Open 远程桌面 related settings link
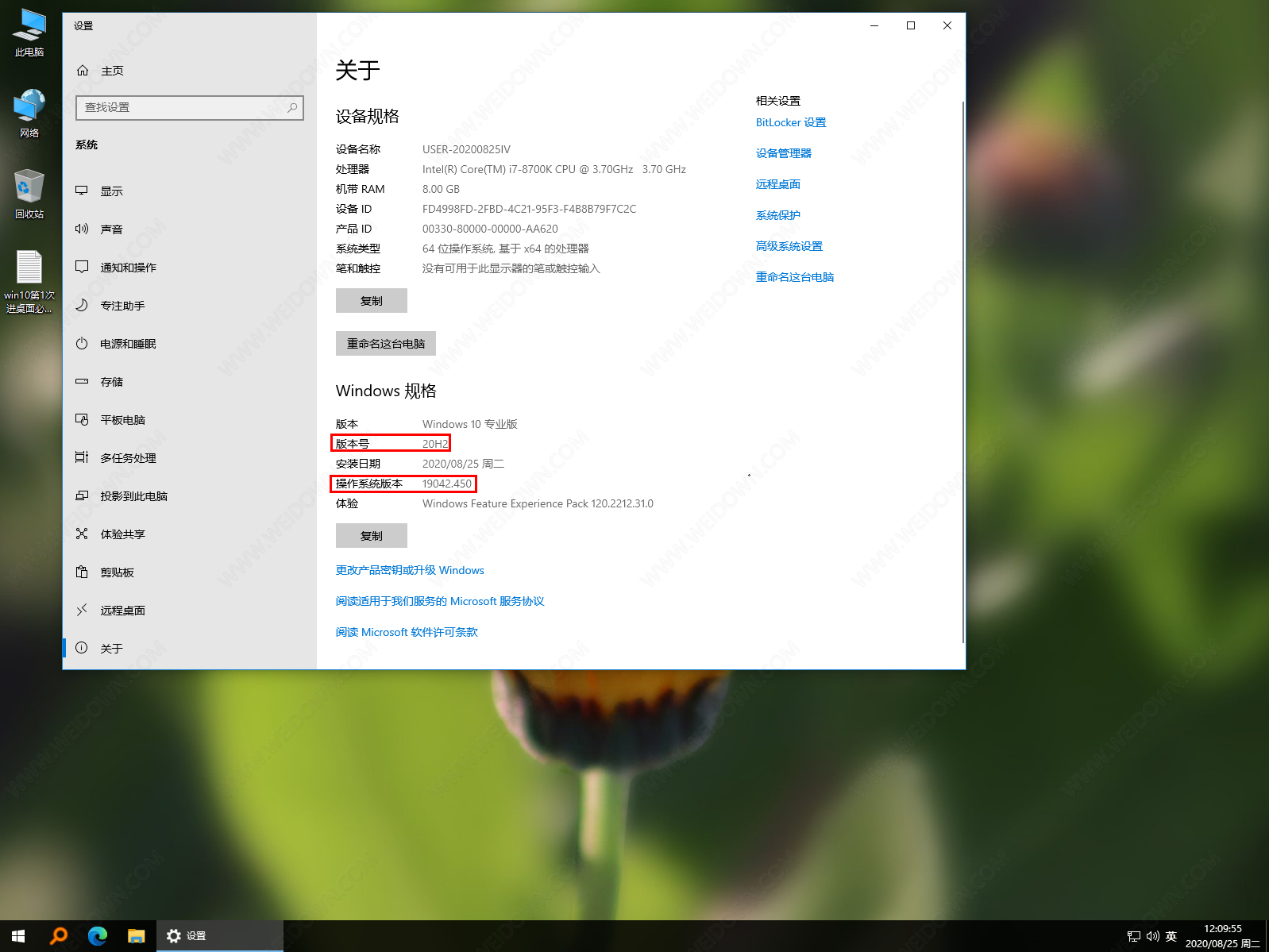Image resolution: width=1269 pixels, height=952 pixels. click(778, 184)
